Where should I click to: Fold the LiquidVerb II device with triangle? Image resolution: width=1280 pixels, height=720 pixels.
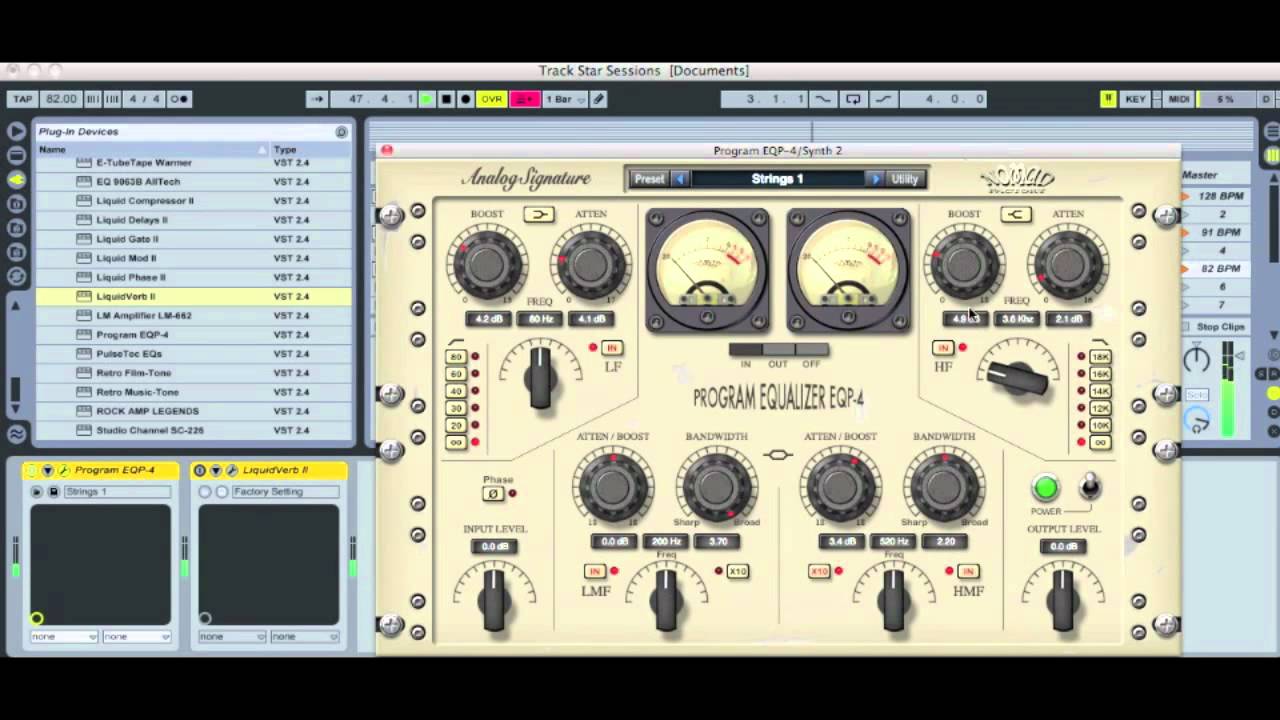coord(215,470)
